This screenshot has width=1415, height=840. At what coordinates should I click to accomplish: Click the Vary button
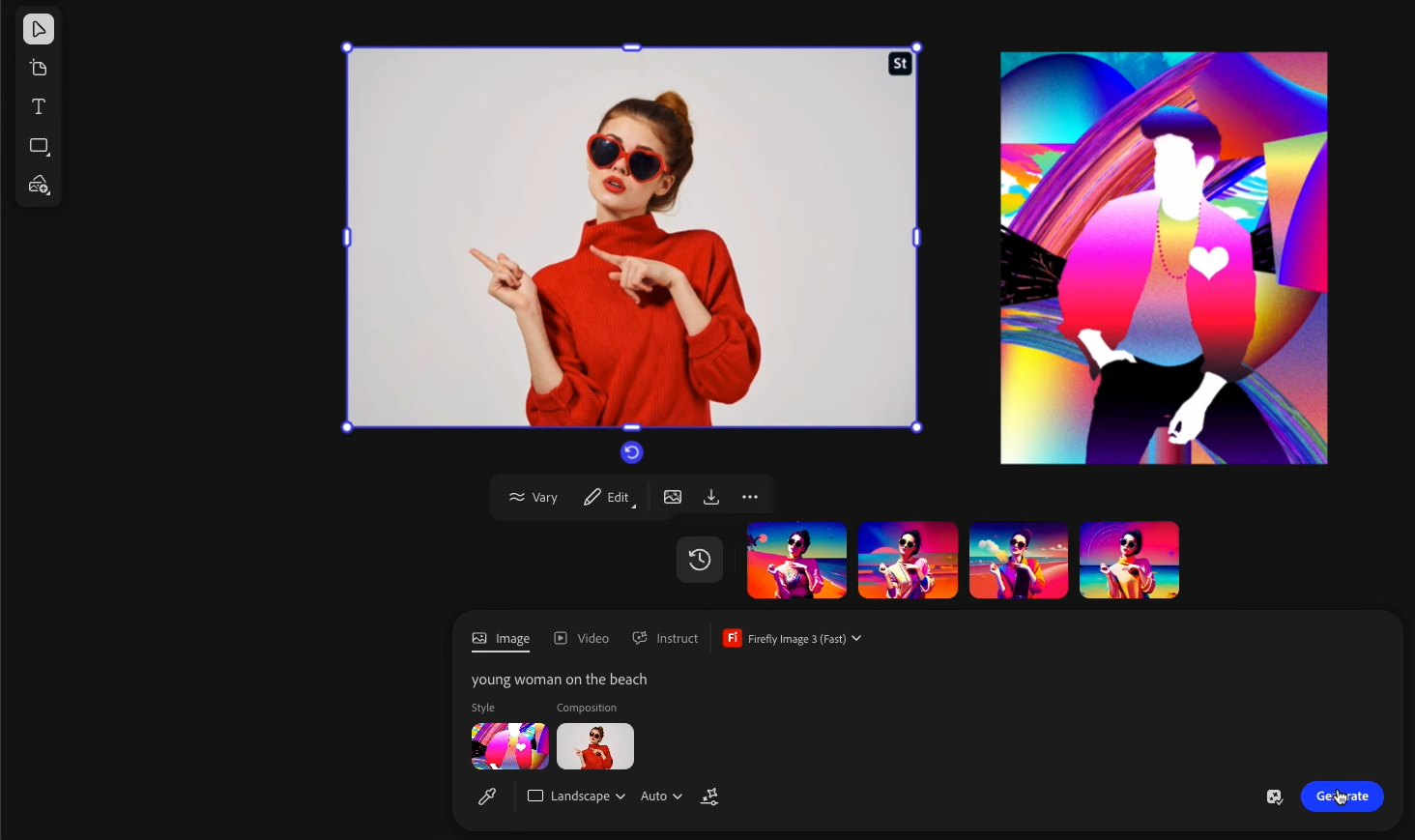click(534, 498)
